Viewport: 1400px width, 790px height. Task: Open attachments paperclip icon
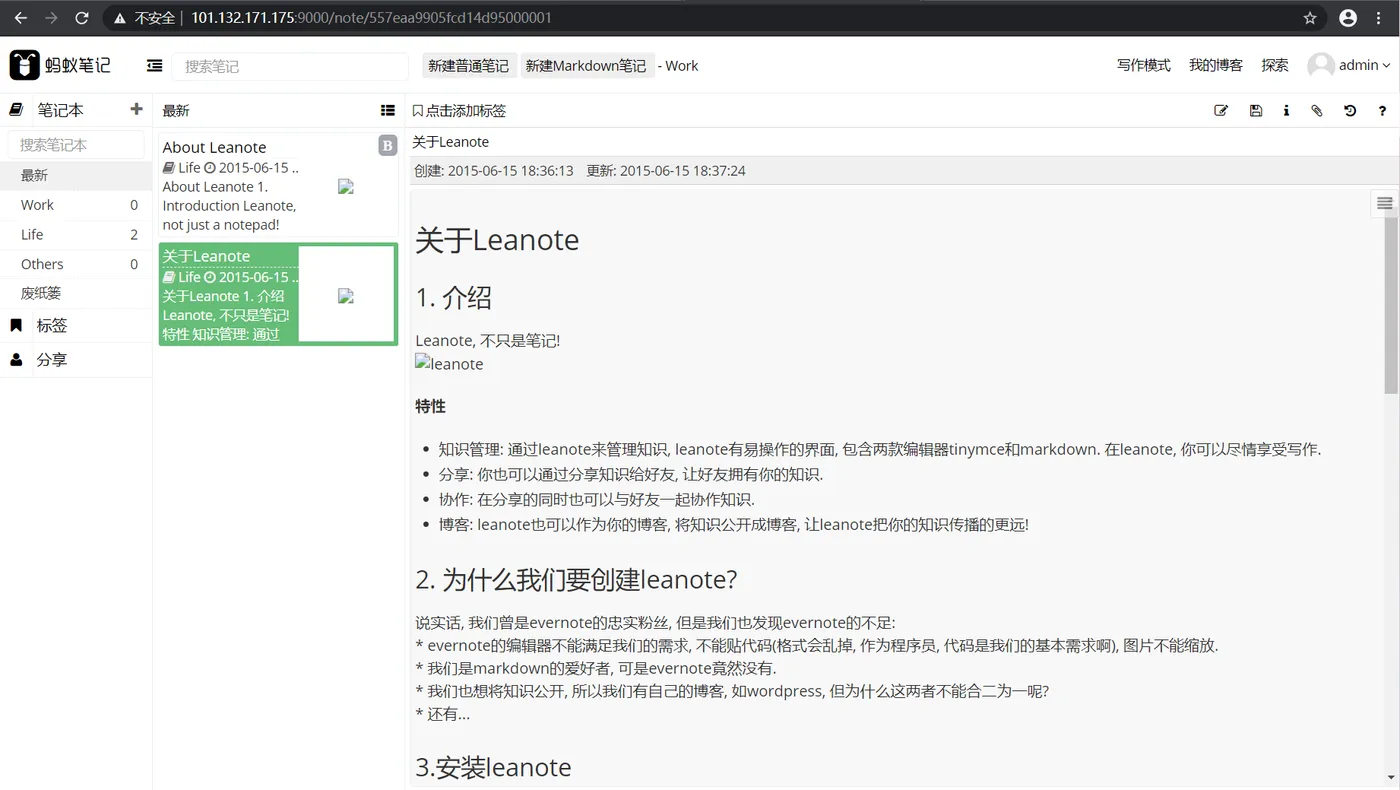point(1317,111)
